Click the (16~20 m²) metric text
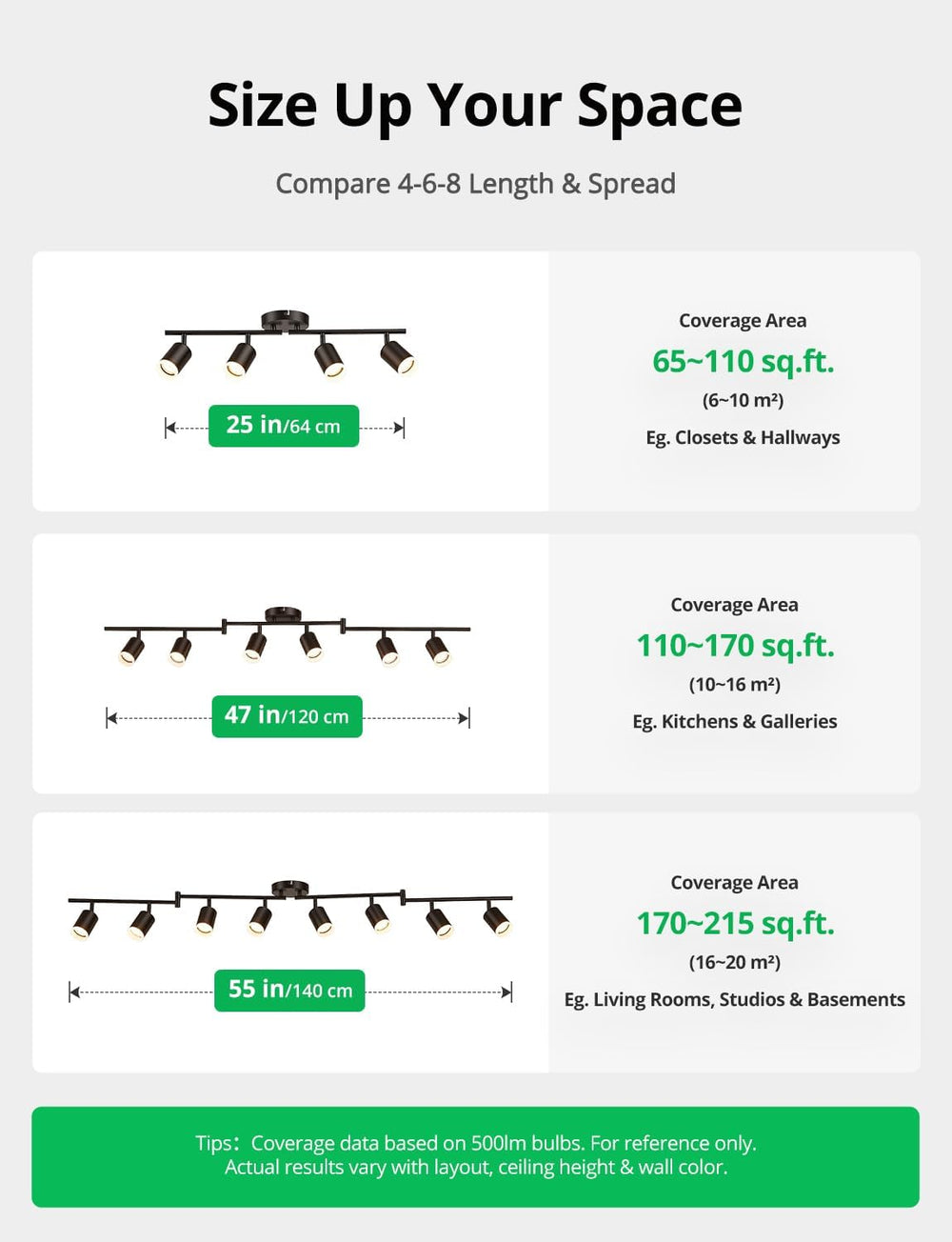Image resolution: width=952 pixels, height=1242 pixels. (x=735, y=962)
